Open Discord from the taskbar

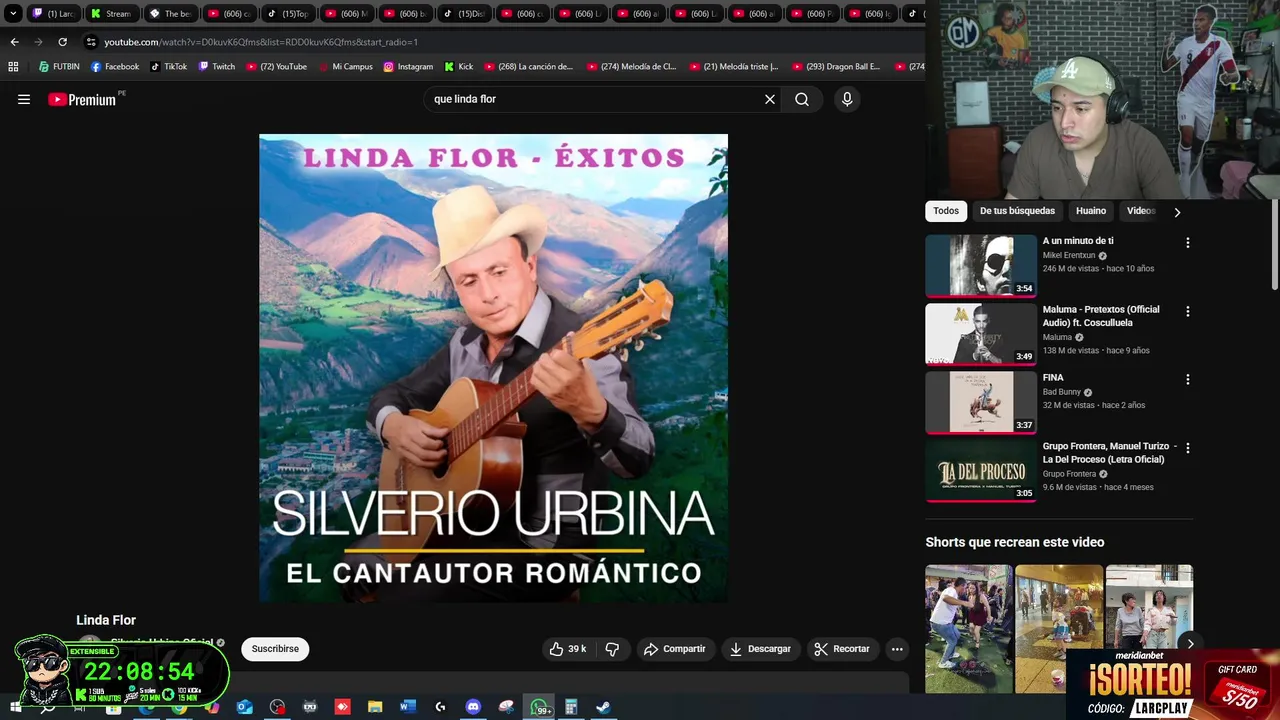(473, 707)
